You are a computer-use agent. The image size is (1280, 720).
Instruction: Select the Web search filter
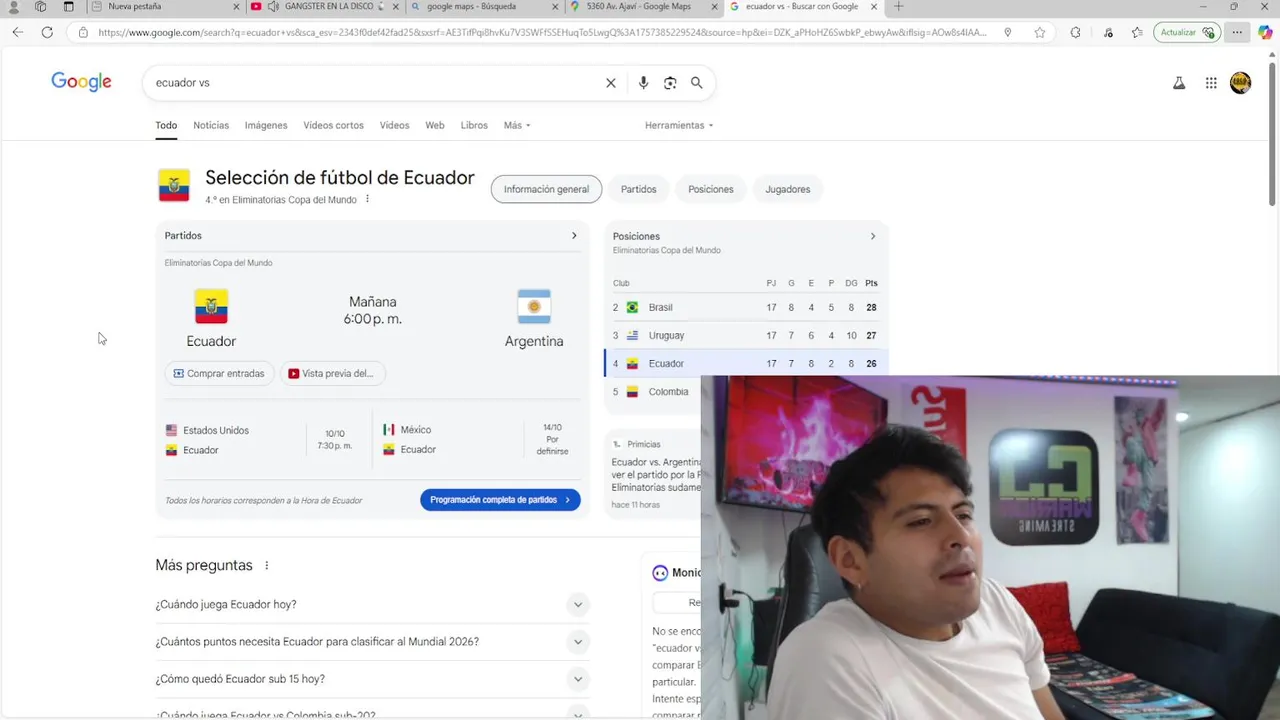click(x=435, y=125)
